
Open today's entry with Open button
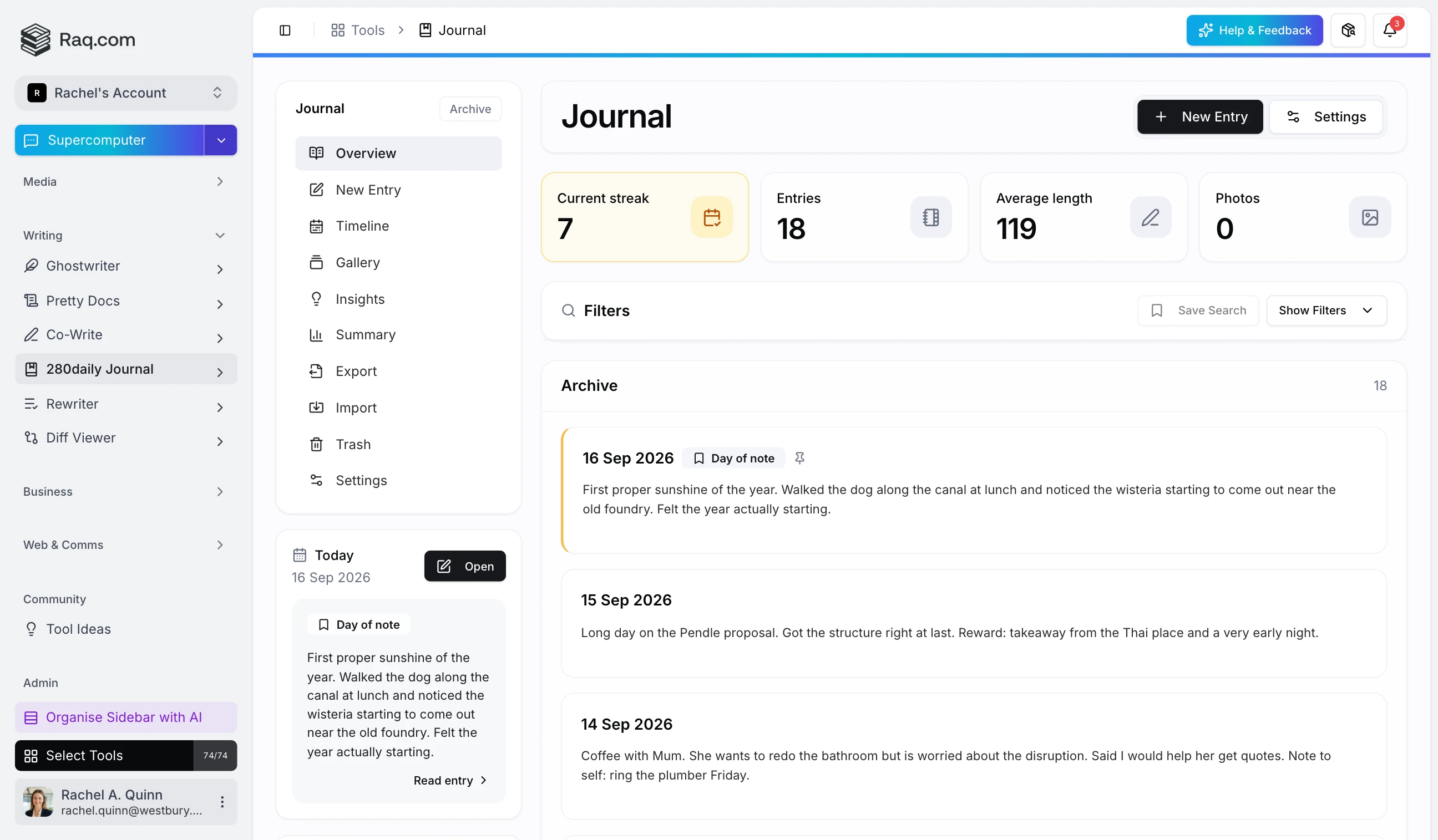click(x=465, y=566)
